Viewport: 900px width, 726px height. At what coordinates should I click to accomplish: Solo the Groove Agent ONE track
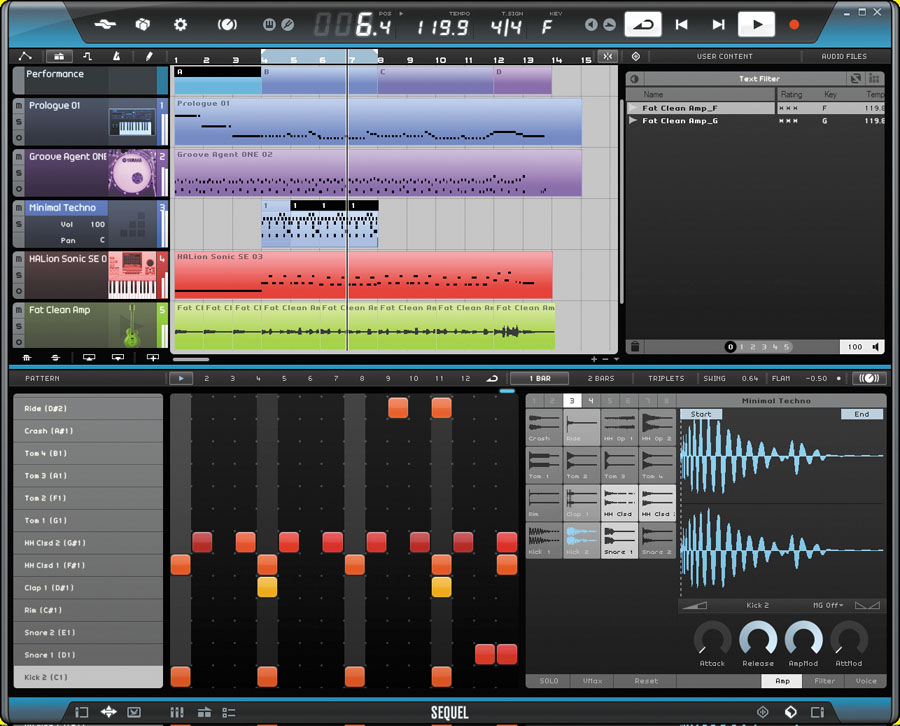coord(19,173)
